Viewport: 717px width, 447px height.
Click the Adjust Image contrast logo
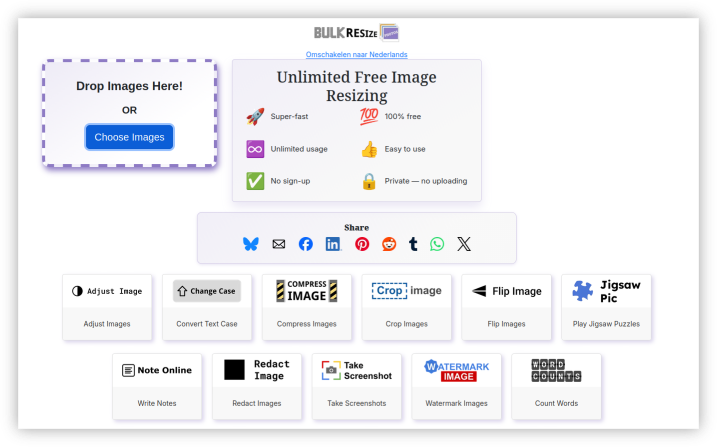tap(107, 291)
